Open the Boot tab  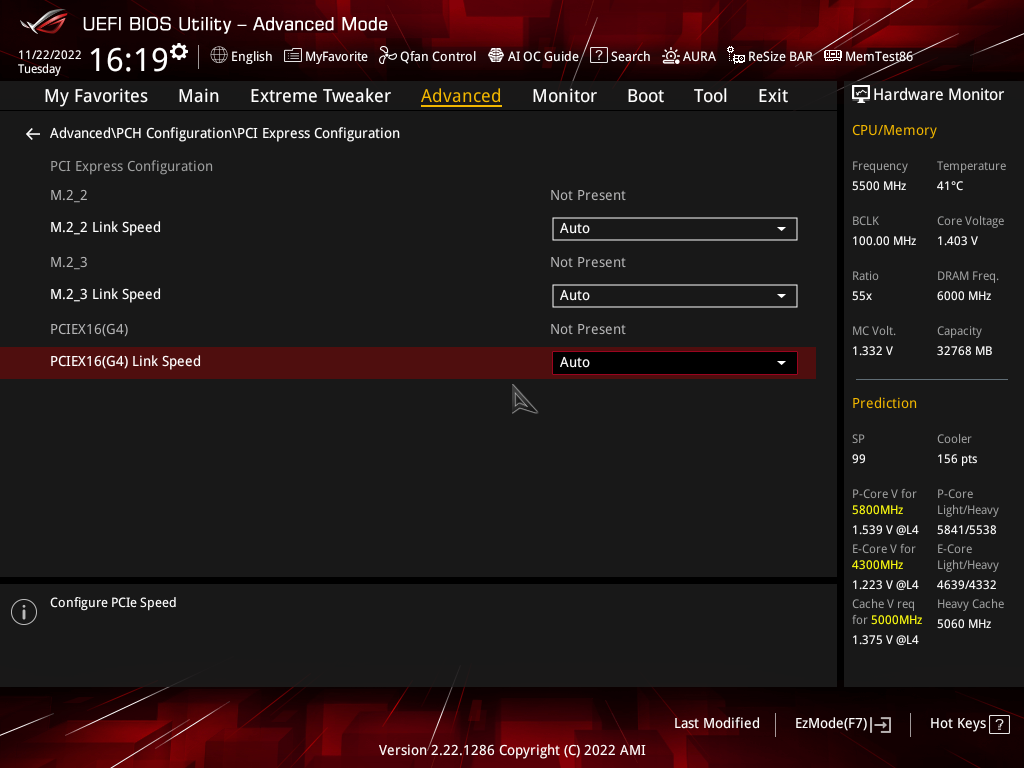pos(645,96)
